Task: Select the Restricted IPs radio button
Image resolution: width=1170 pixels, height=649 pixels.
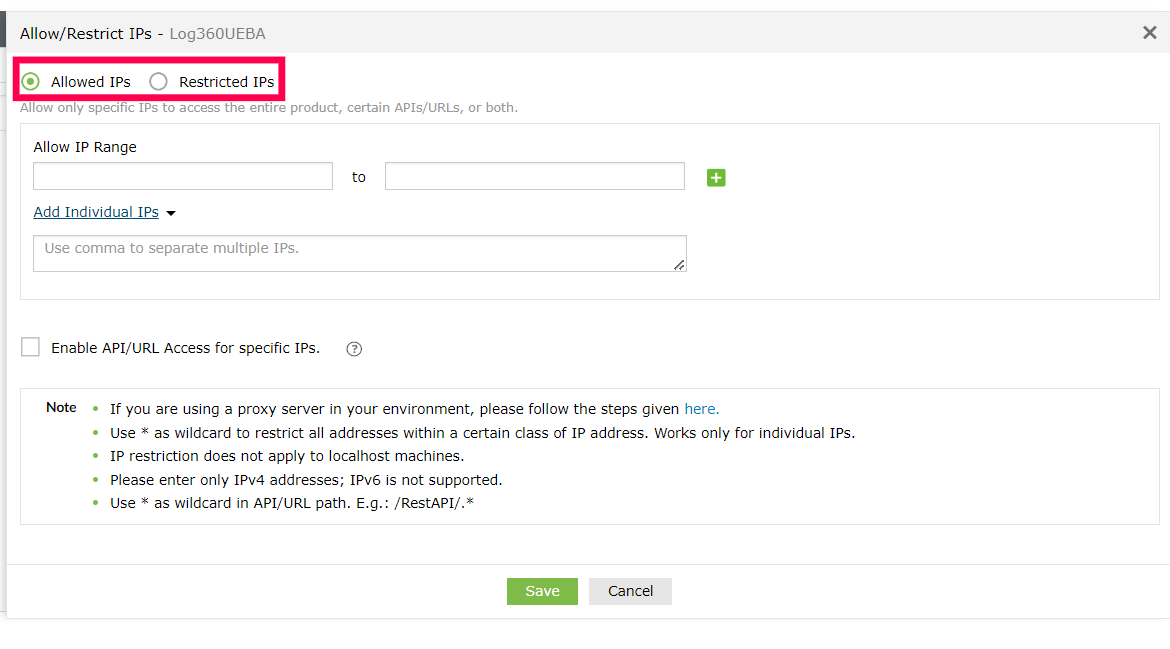Action: [x=158, y=81]
